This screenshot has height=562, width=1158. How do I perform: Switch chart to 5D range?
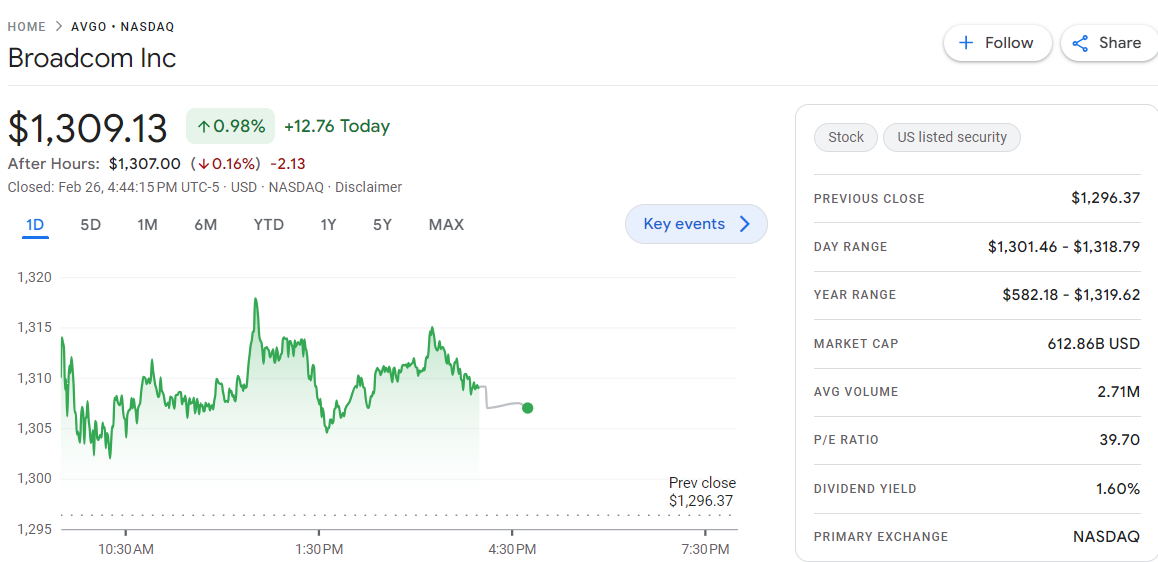click(x=90, y=225)
